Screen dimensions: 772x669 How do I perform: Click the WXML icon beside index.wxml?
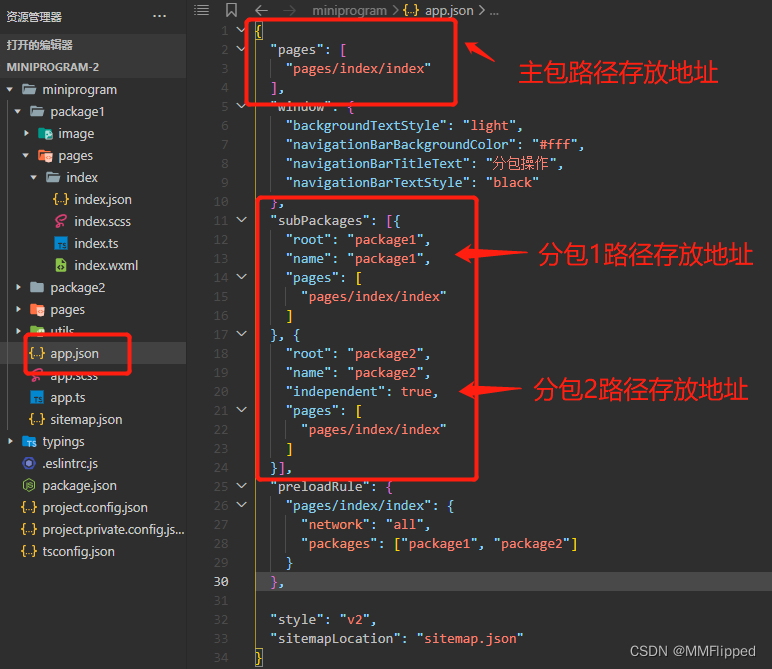pyautogui.click(x=61, y=265)
